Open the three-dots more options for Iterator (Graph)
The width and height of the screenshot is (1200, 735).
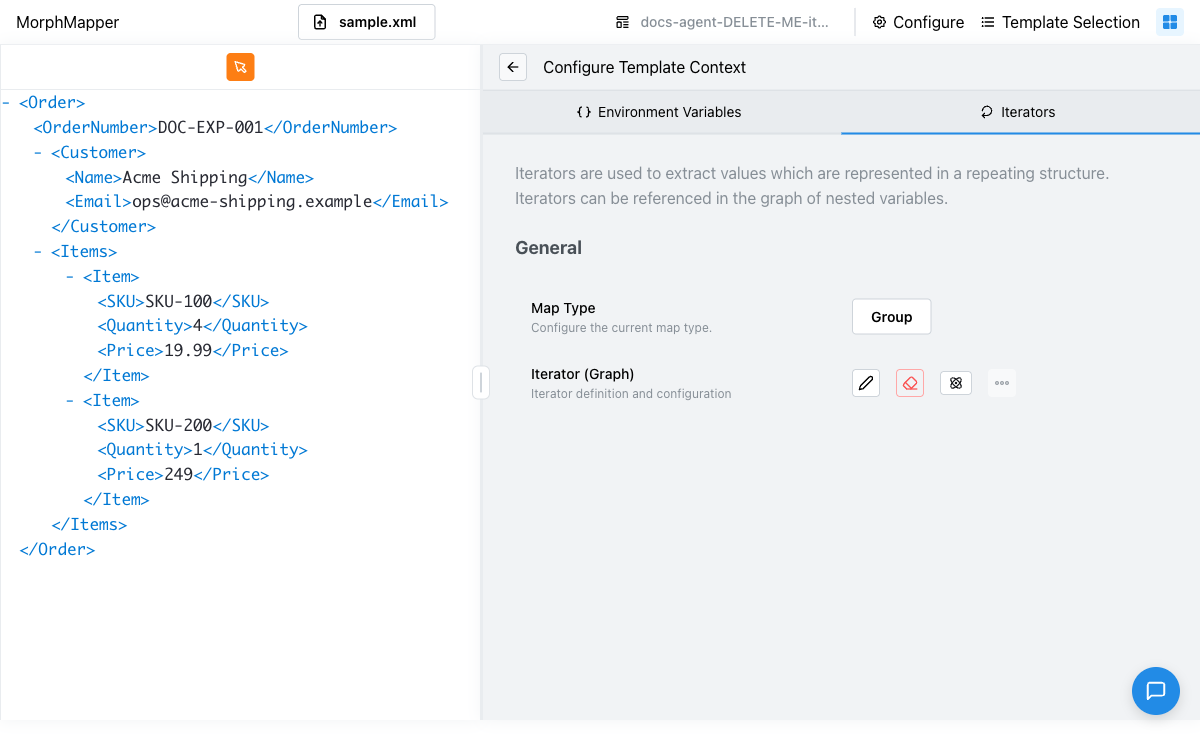[1002, 383]
